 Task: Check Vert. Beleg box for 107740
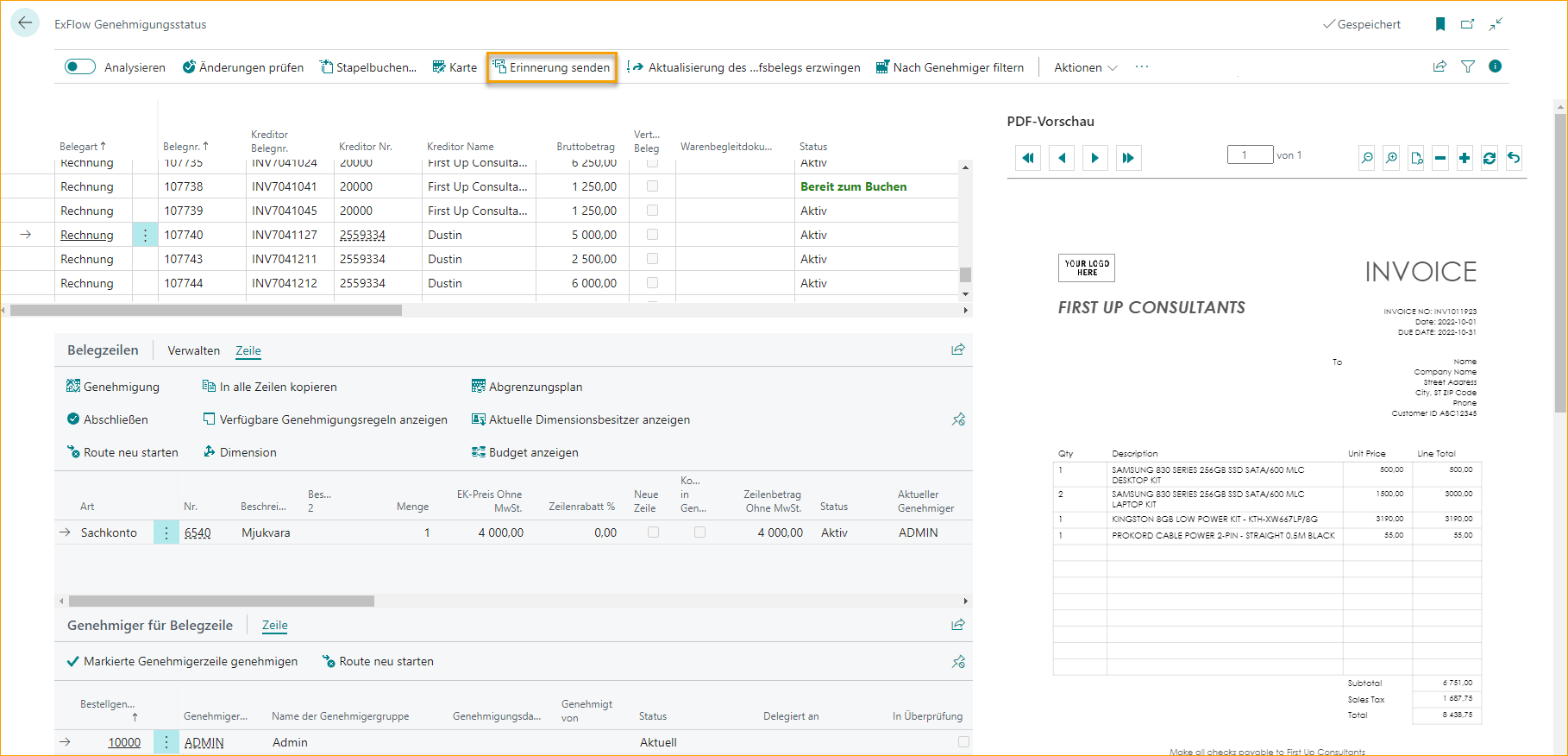652,235
